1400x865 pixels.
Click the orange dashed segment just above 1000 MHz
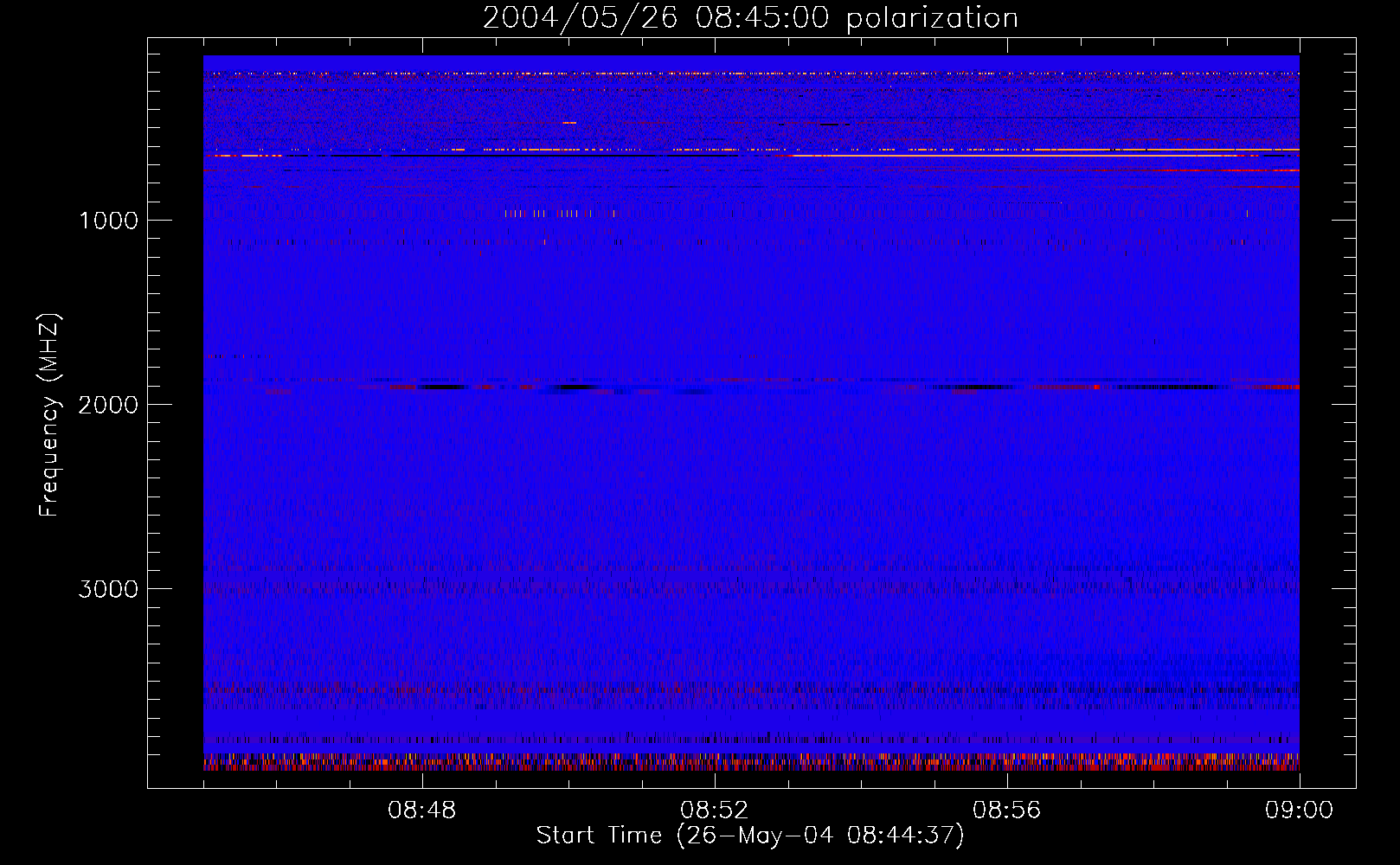(x=547, y=213)
